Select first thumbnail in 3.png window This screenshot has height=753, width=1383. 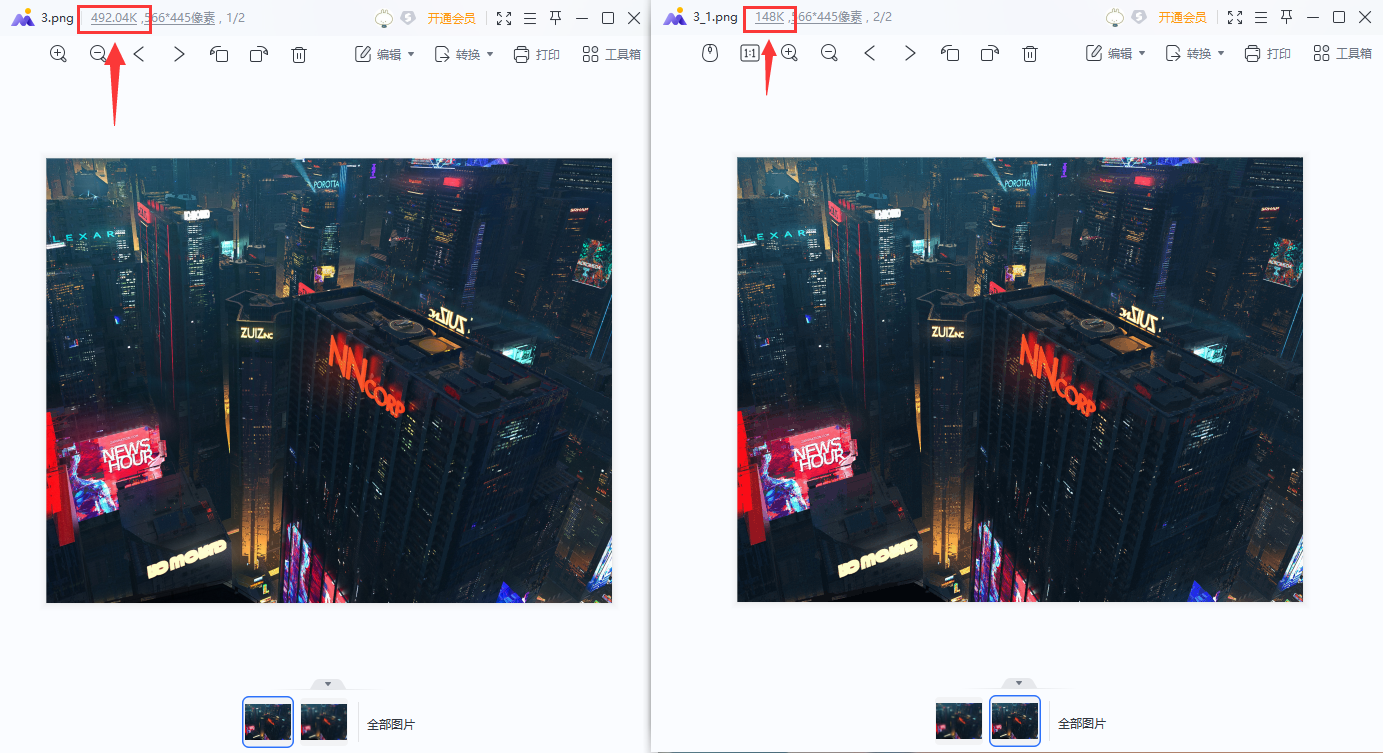click(x=268, y=721)
